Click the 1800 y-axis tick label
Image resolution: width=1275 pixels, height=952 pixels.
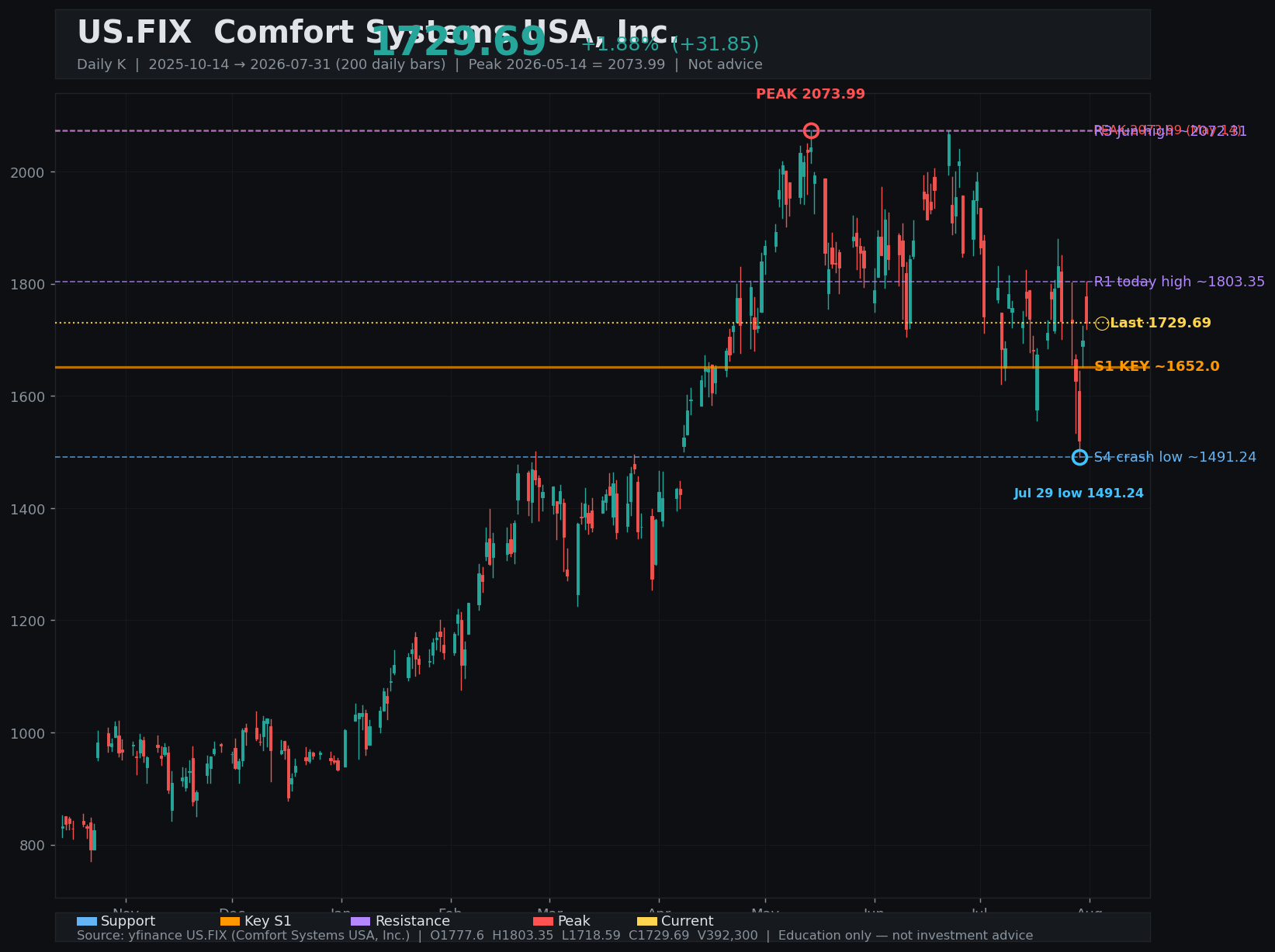pos(27,285)
